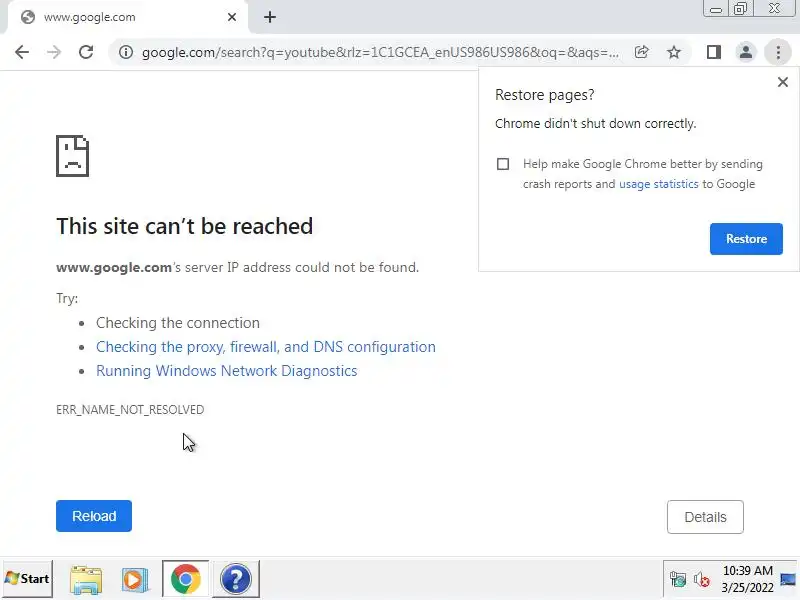Click the Show desktop tray icon
The height and width of the screenshot is (600, 800).
point(789,579)
